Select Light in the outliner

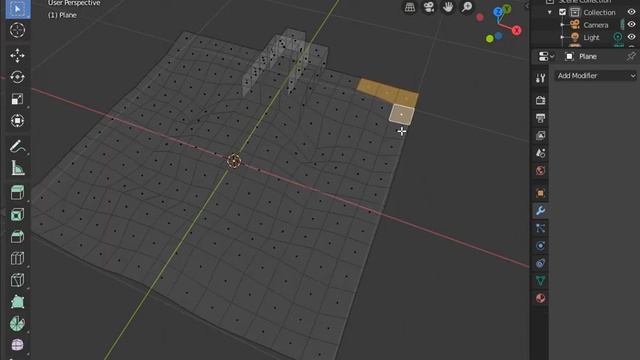click(x=591, y=38)
